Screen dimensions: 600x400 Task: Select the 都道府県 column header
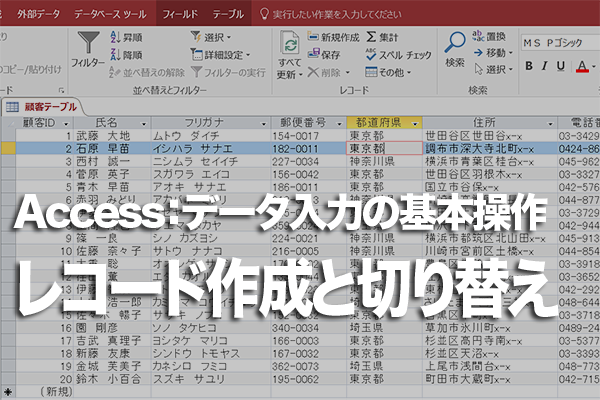tap(384, 123)
